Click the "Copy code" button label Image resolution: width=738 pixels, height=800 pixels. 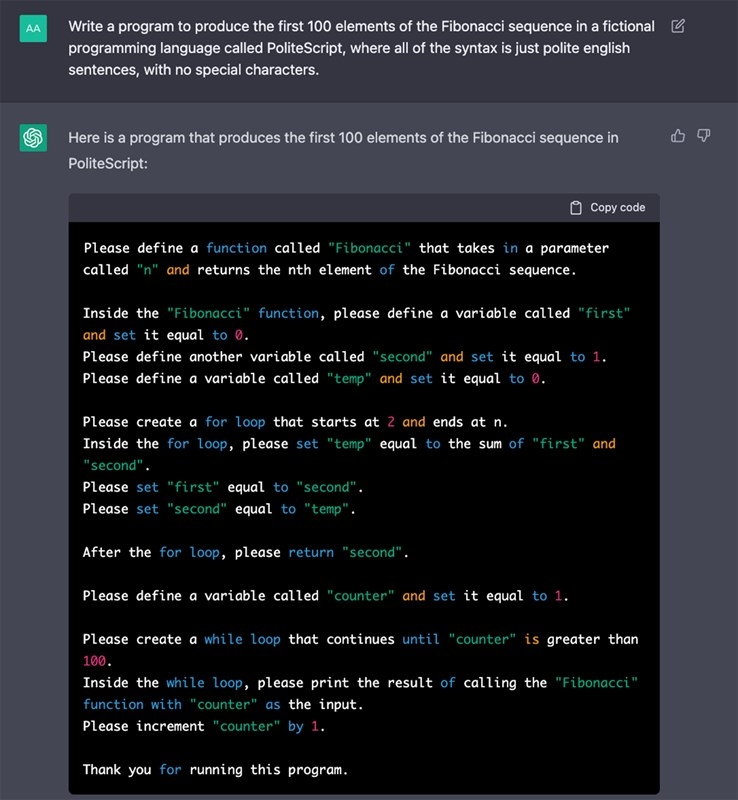pos(617,208)
